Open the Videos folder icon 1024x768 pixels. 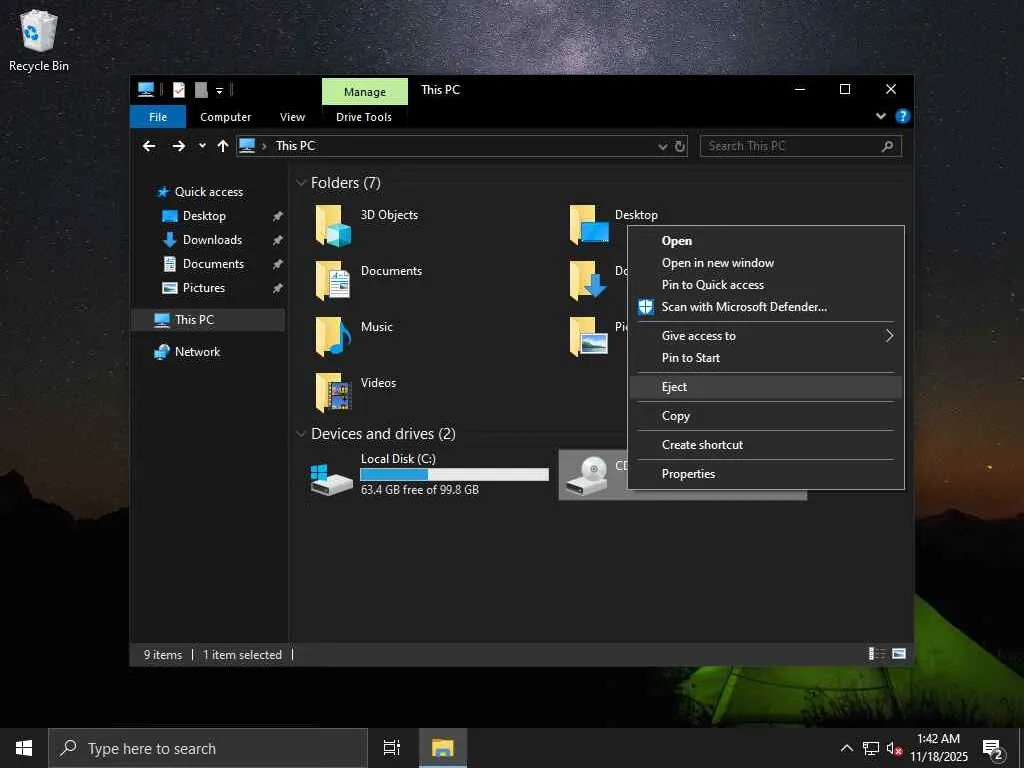tap(334, 394)
